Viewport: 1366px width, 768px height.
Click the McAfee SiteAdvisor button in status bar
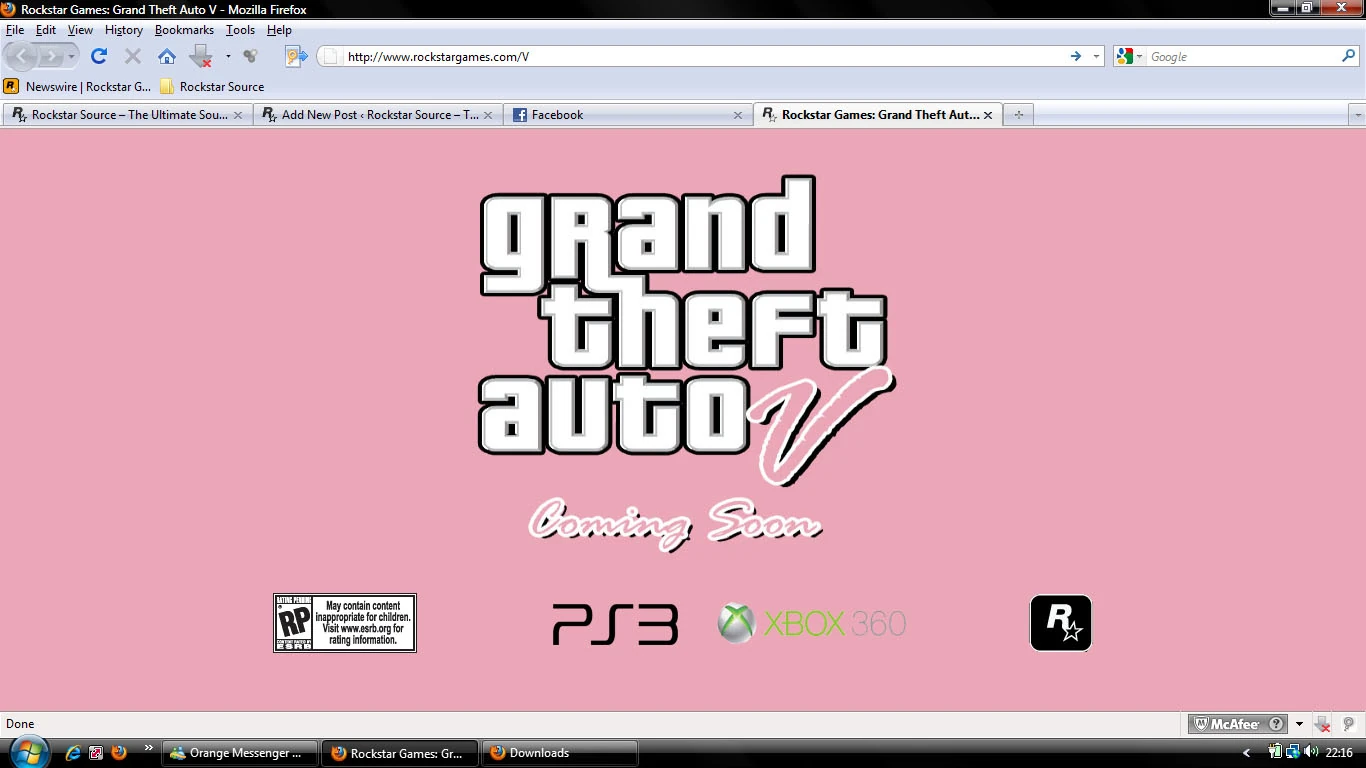(1237, 724)
